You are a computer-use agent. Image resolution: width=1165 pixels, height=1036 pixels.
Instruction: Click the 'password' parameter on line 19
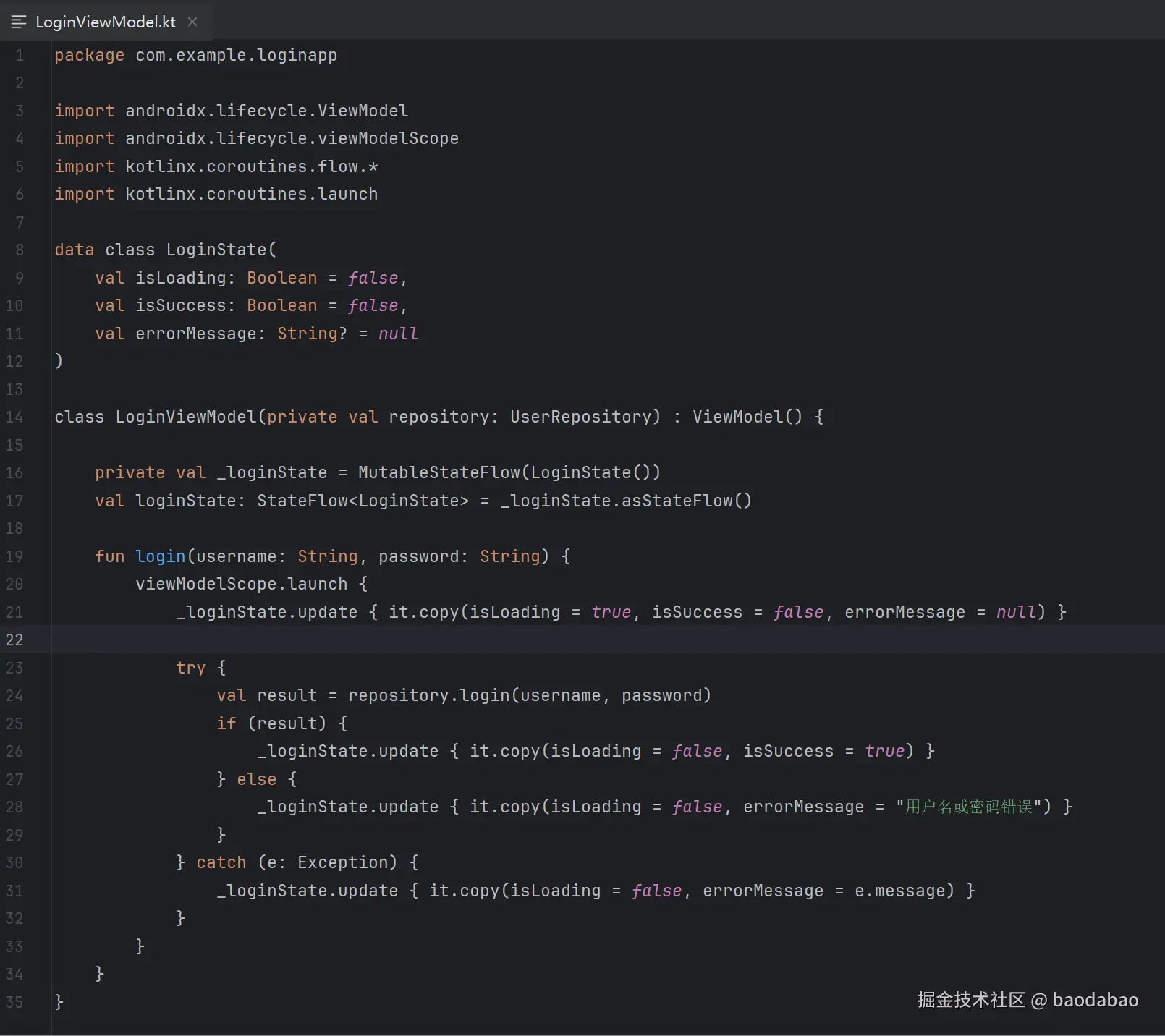(419, 556)
